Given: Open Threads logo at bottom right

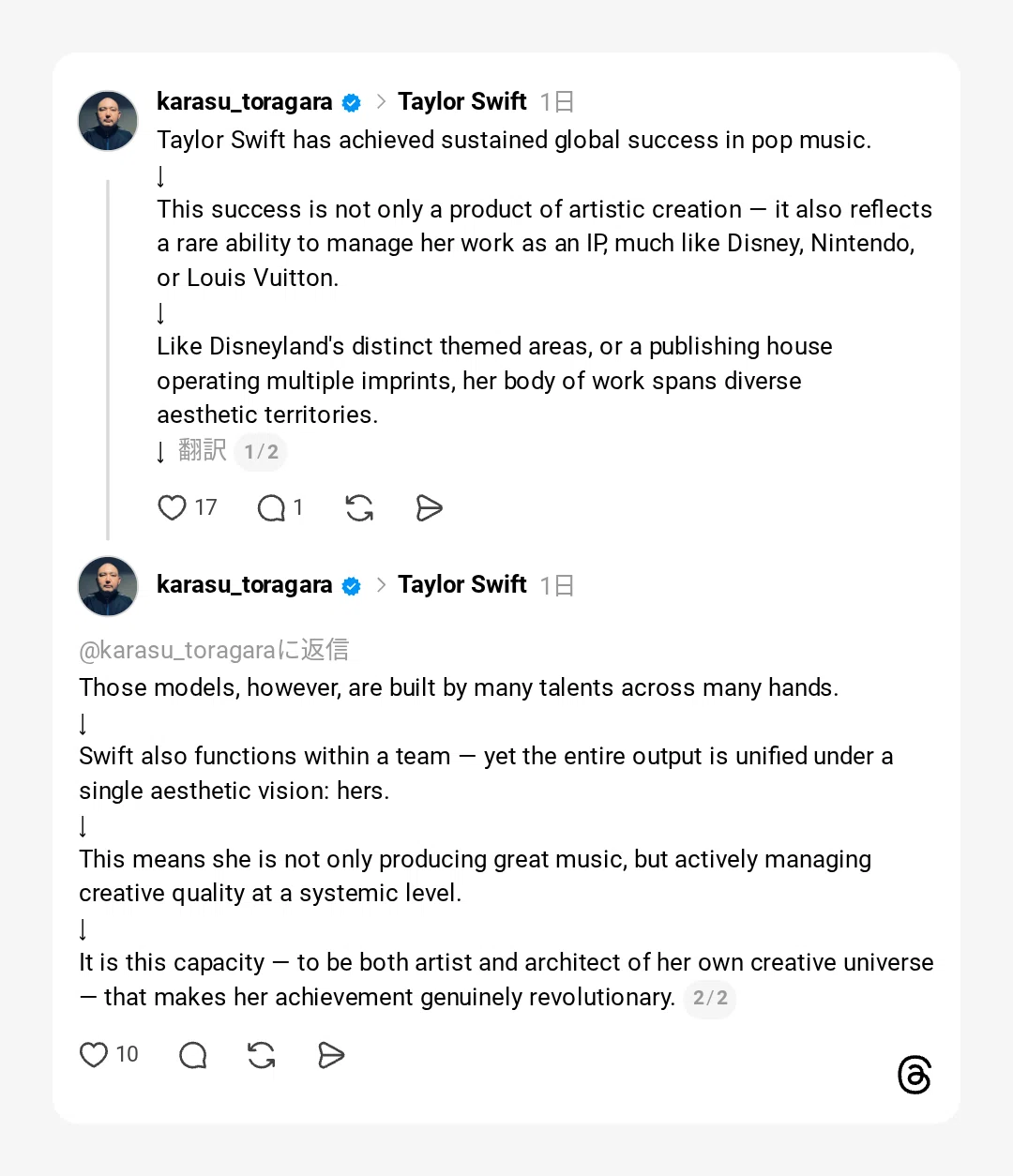Looking at the screenshot, I should click(915, 1075).
